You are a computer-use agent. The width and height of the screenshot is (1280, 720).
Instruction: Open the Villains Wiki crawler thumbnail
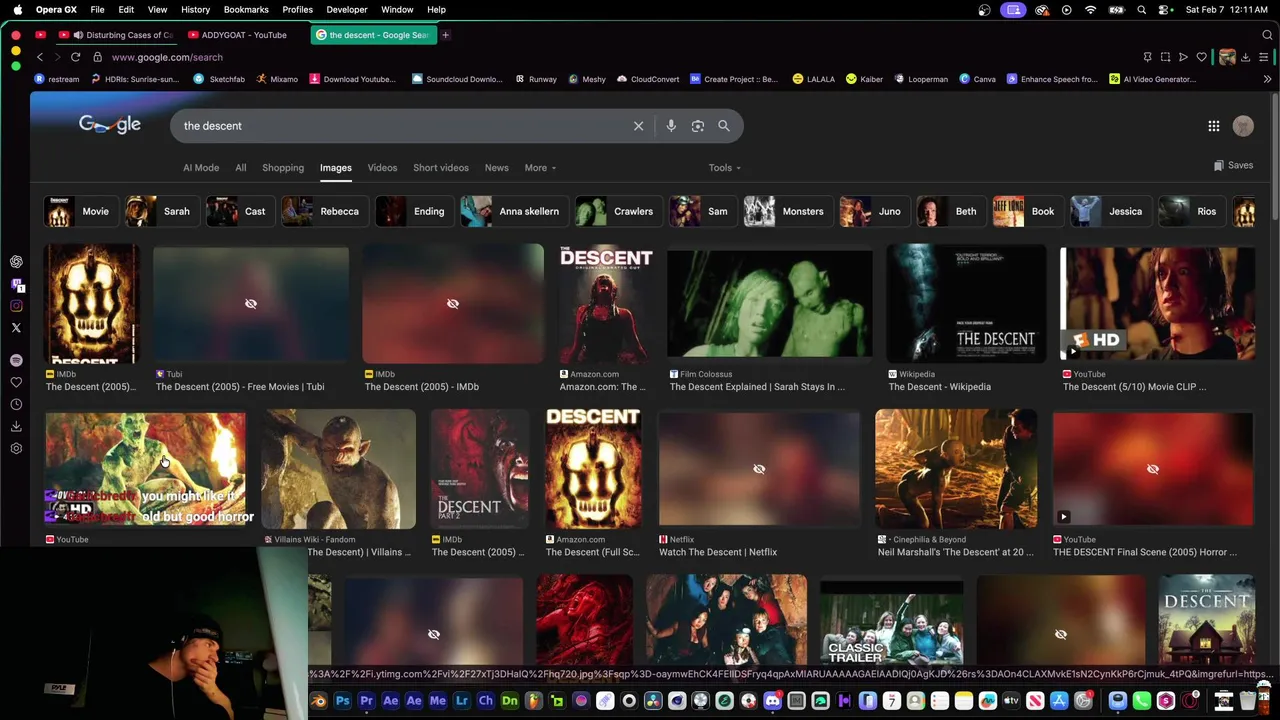(338, 469)
